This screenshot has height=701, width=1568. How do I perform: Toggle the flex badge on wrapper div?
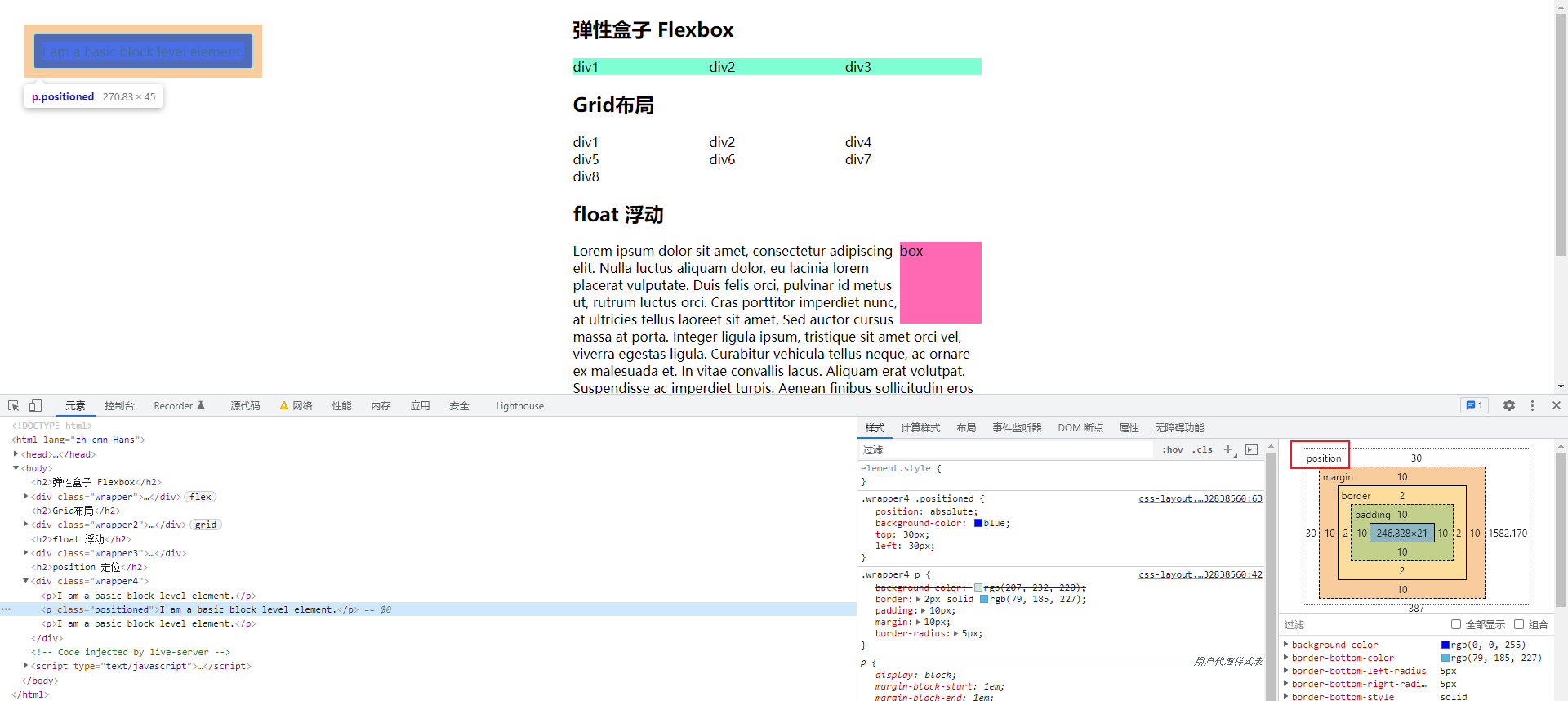pos(201,497)
